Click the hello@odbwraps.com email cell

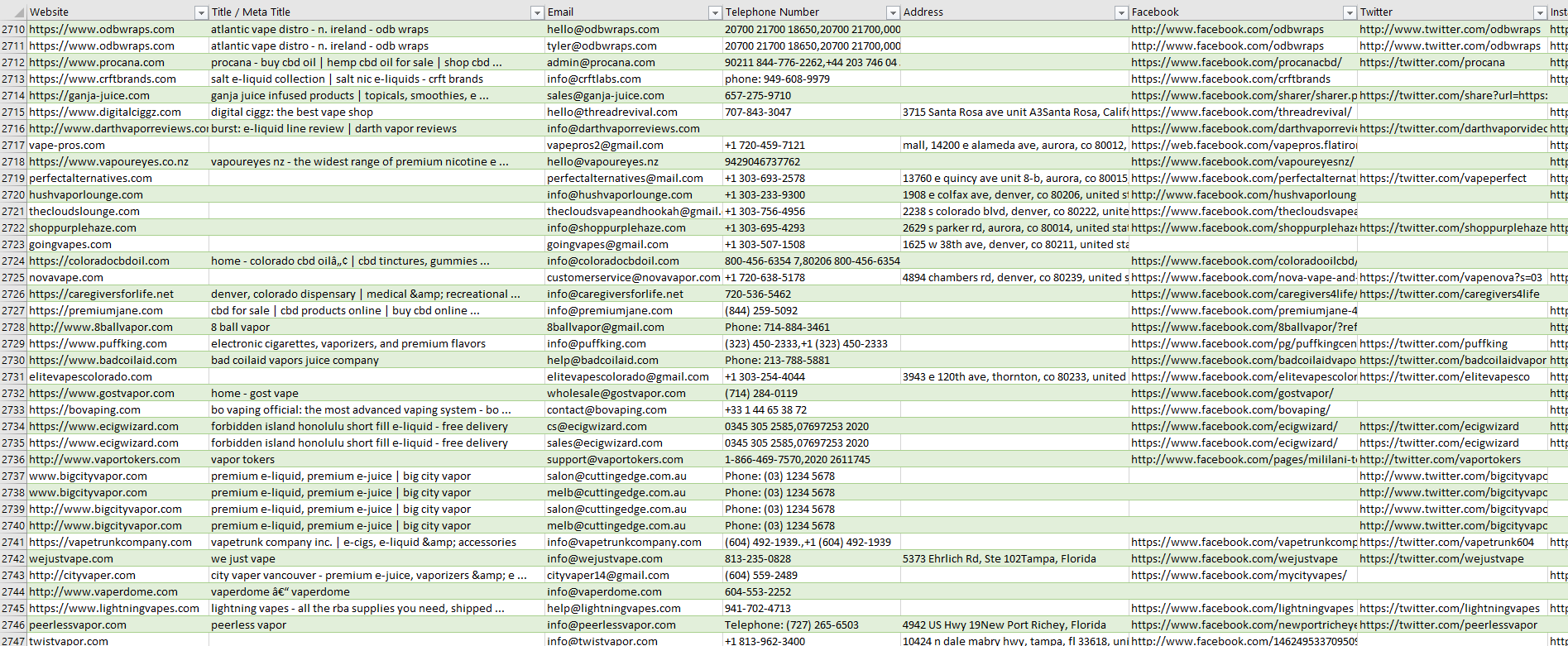633,29
